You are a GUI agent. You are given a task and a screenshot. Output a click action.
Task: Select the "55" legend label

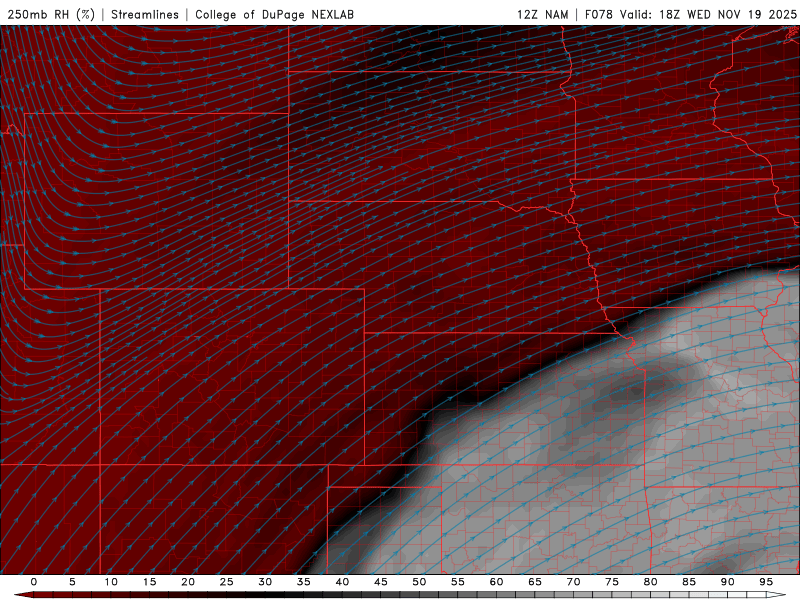click(458, 582)
